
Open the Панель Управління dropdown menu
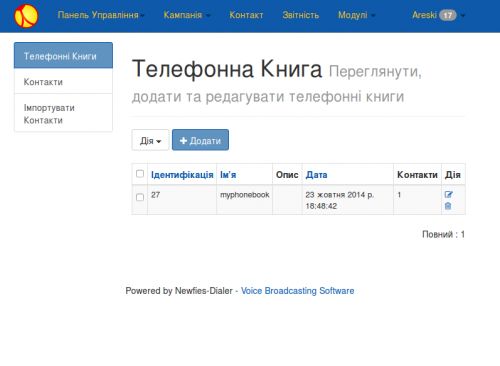click(x=101, y=15)
